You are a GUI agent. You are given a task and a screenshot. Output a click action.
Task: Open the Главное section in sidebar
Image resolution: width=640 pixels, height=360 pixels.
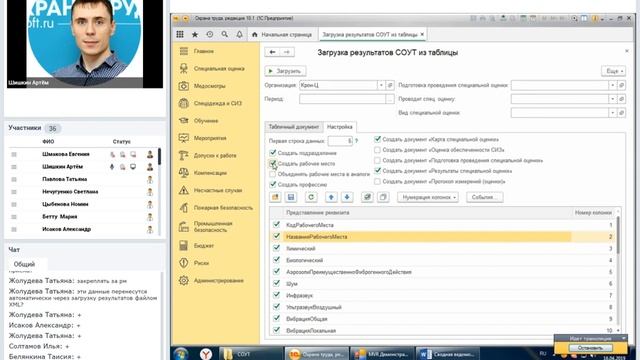pos(204,51)
